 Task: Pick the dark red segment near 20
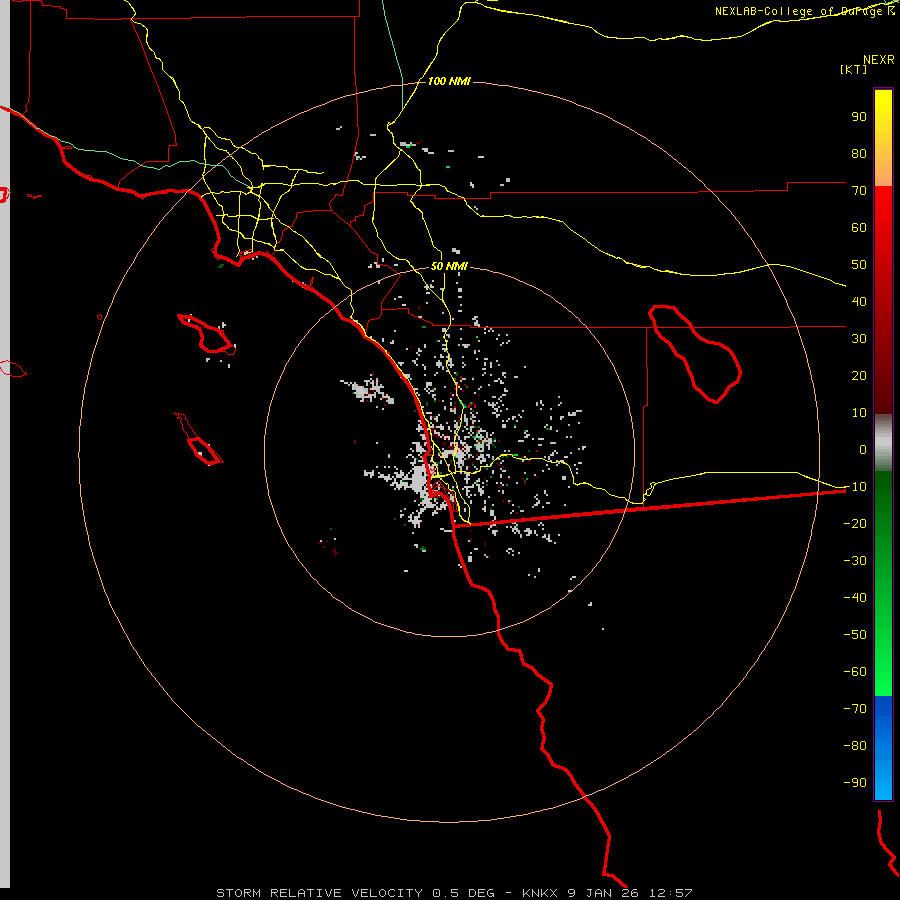[x=883, y=376]
